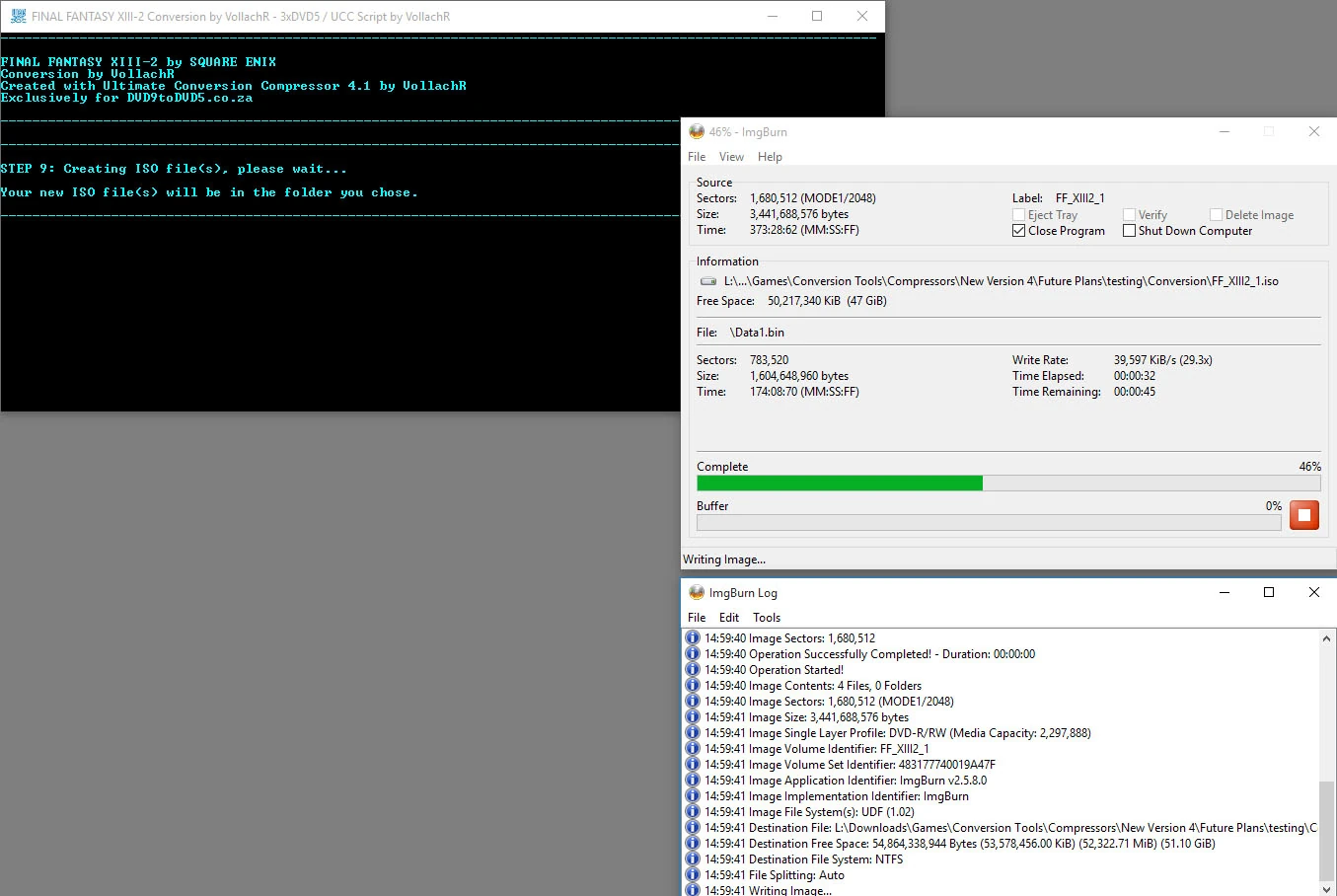Click the written size 1,604,648,960 bytes
Image resolution: width=1337 pixels, height=896 pixels.
[798, 376]
